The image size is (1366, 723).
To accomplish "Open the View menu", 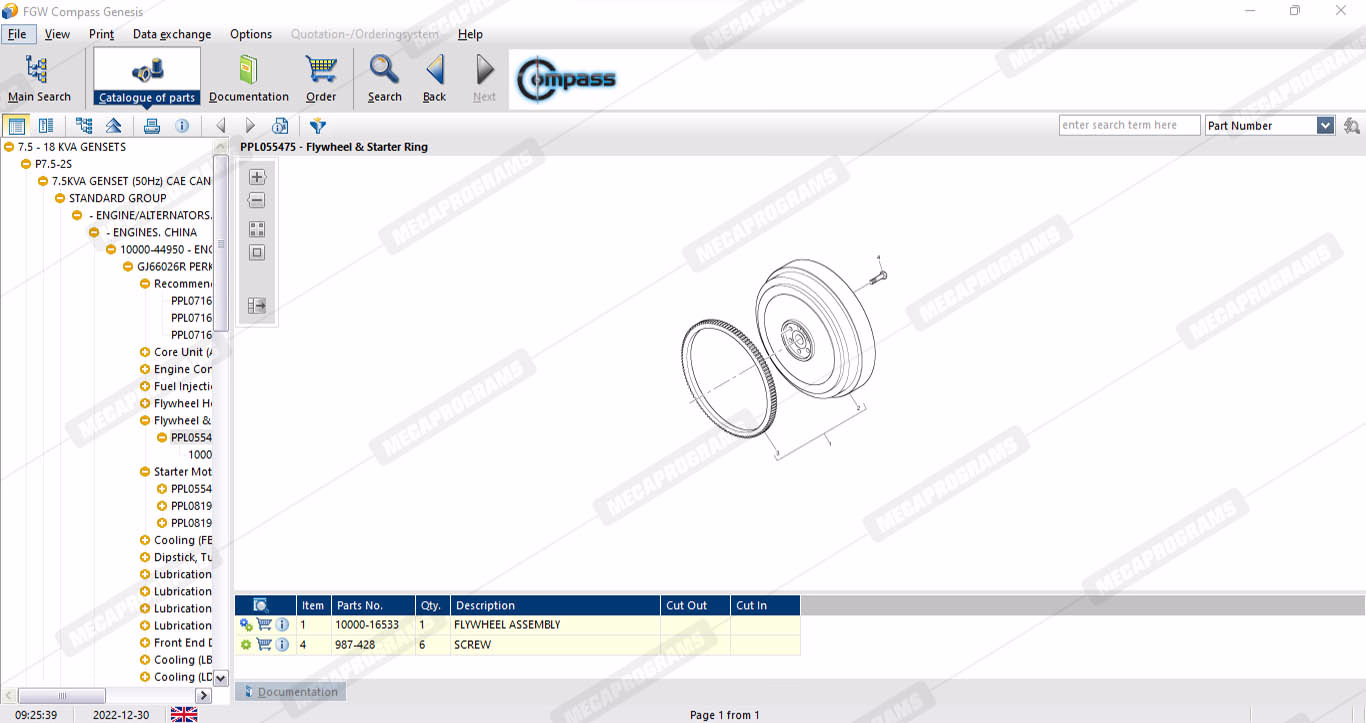I will coord(57,34).
